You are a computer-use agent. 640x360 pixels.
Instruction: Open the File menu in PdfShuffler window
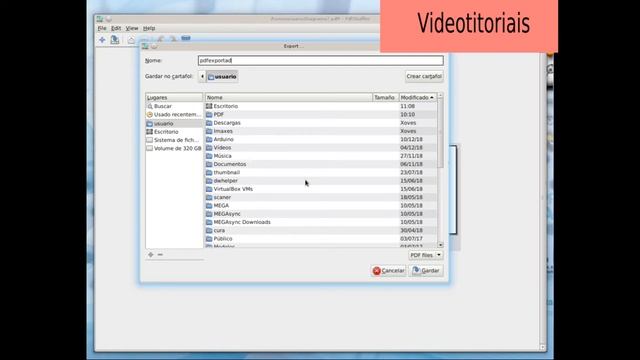coord(102,28)
